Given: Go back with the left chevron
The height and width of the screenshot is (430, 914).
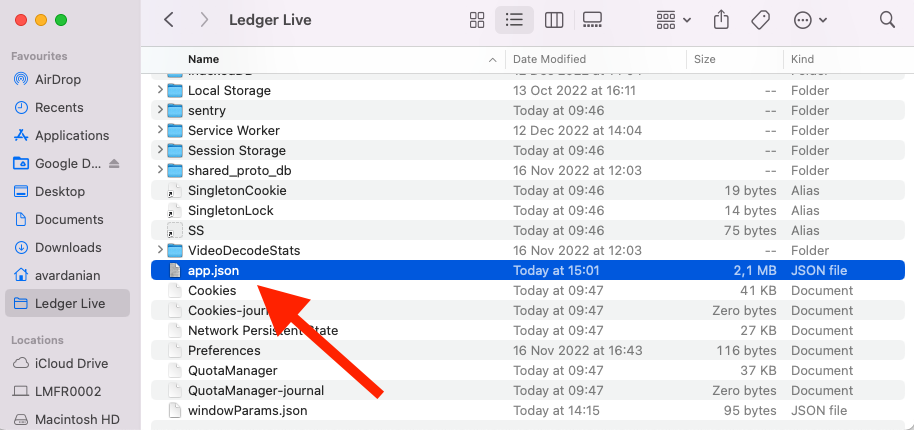Looking at the screenshot, I should (169, 20).
